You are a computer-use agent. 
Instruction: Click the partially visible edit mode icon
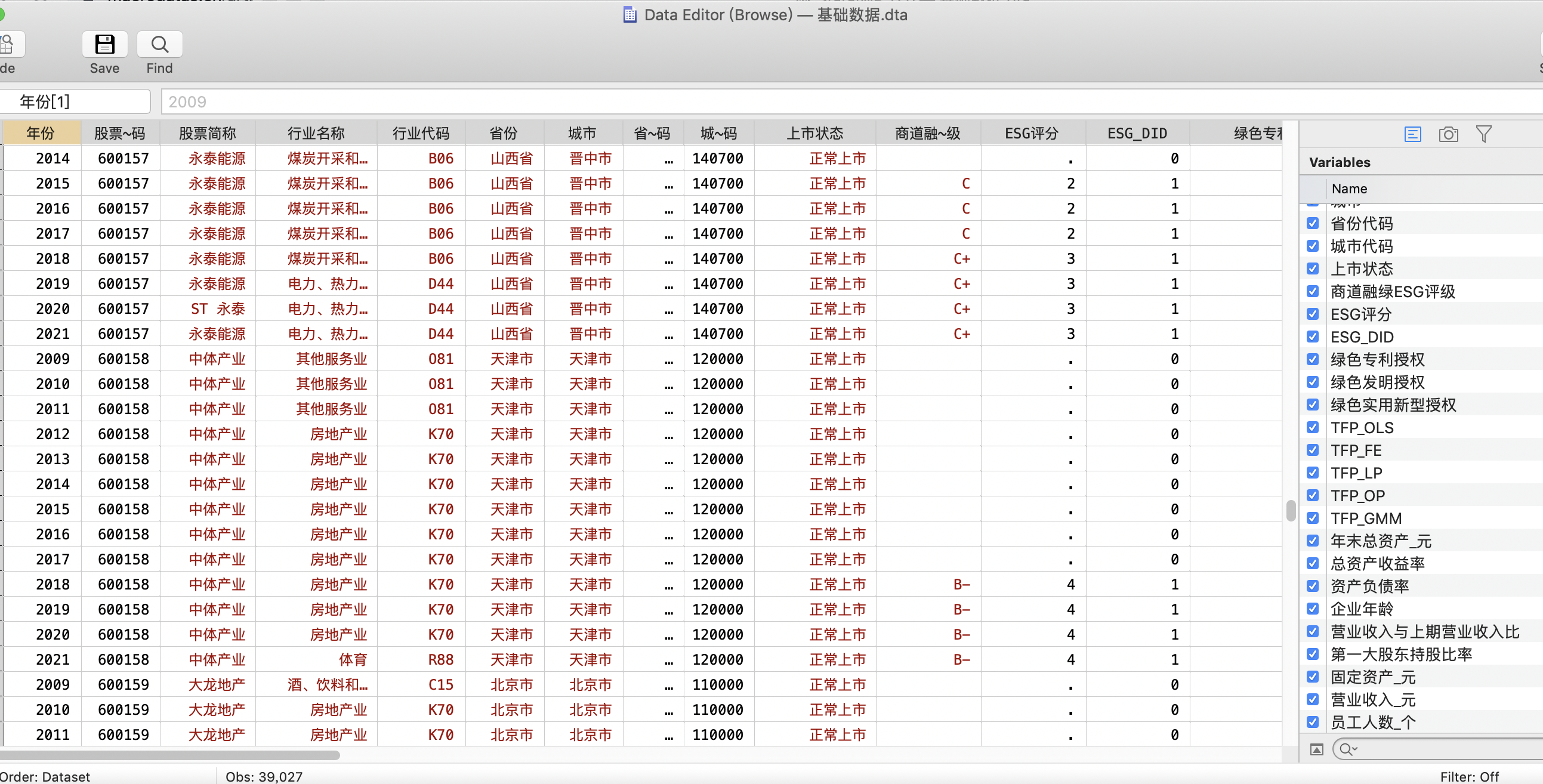point(8,45)
